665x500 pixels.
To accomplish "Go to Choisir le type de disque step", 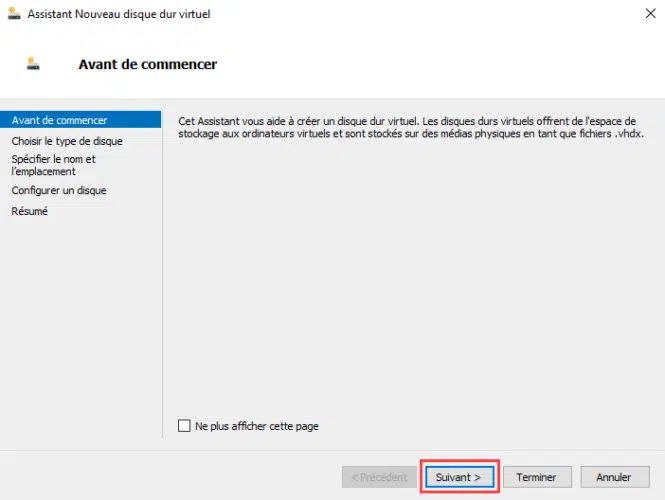I will tap(67, 141).
